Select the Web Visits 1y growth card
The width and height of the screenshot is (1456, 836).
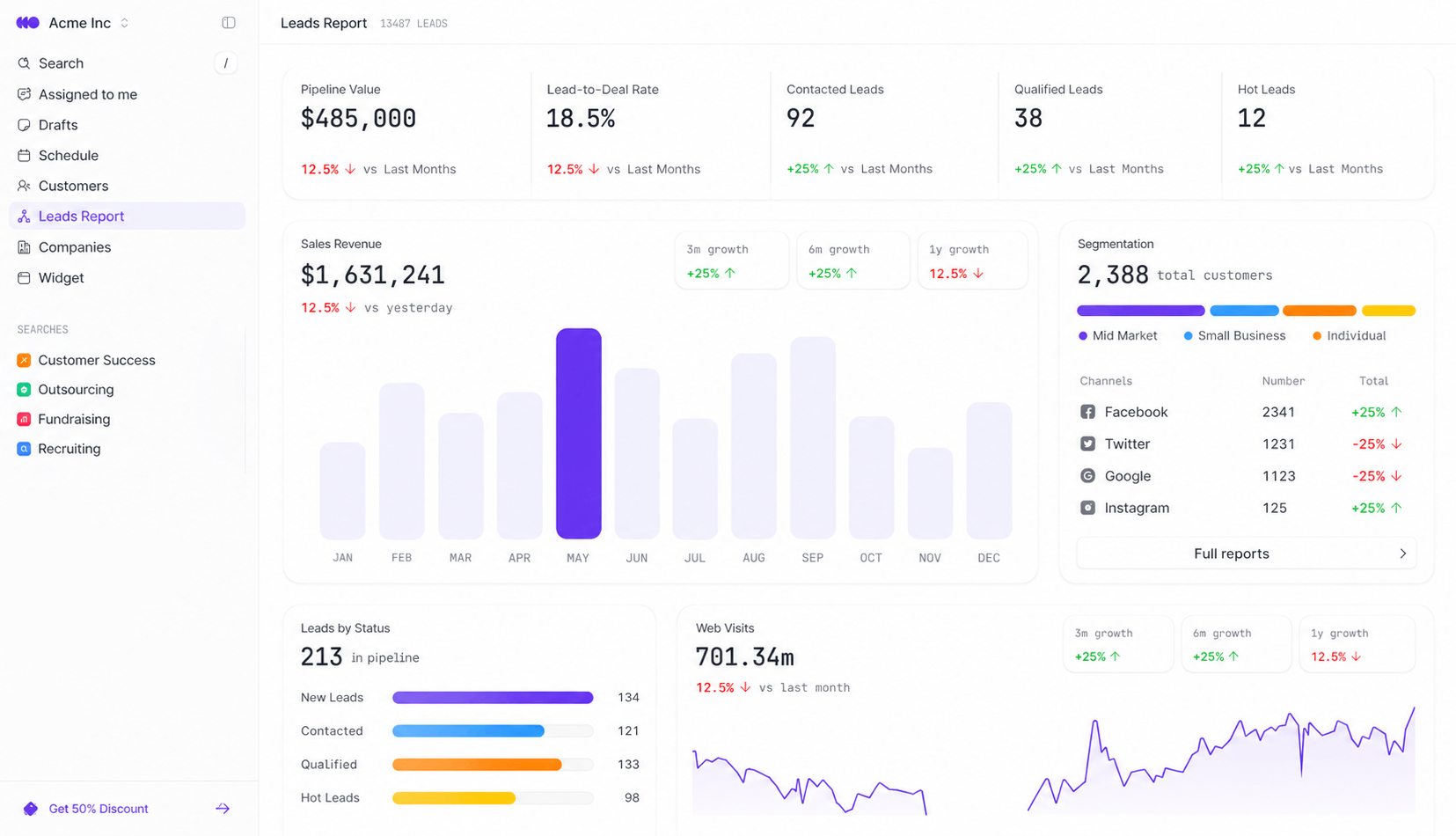click(x=1357, y=644)
